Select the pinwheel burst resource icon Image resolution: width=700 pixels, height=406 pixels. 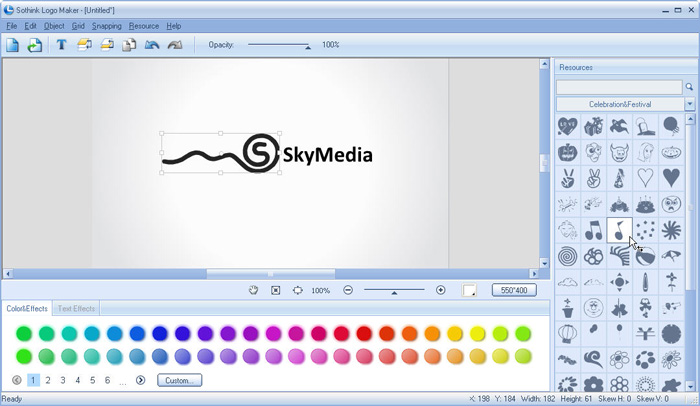[x=671, y=230]
